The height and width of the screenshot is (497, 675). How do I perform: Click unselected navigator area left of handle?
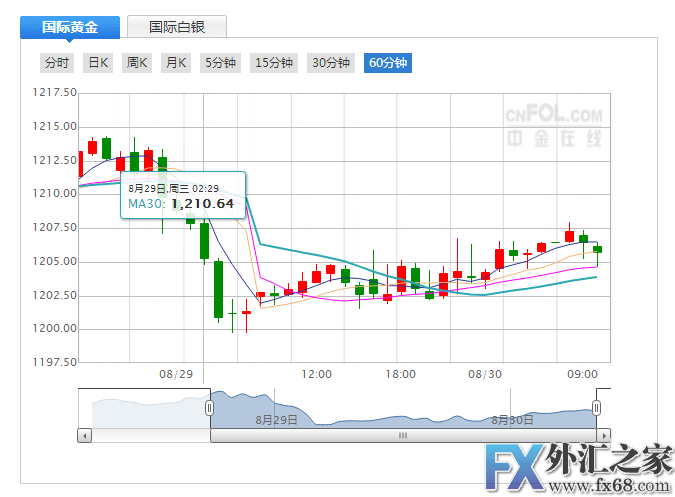point(144,410)
